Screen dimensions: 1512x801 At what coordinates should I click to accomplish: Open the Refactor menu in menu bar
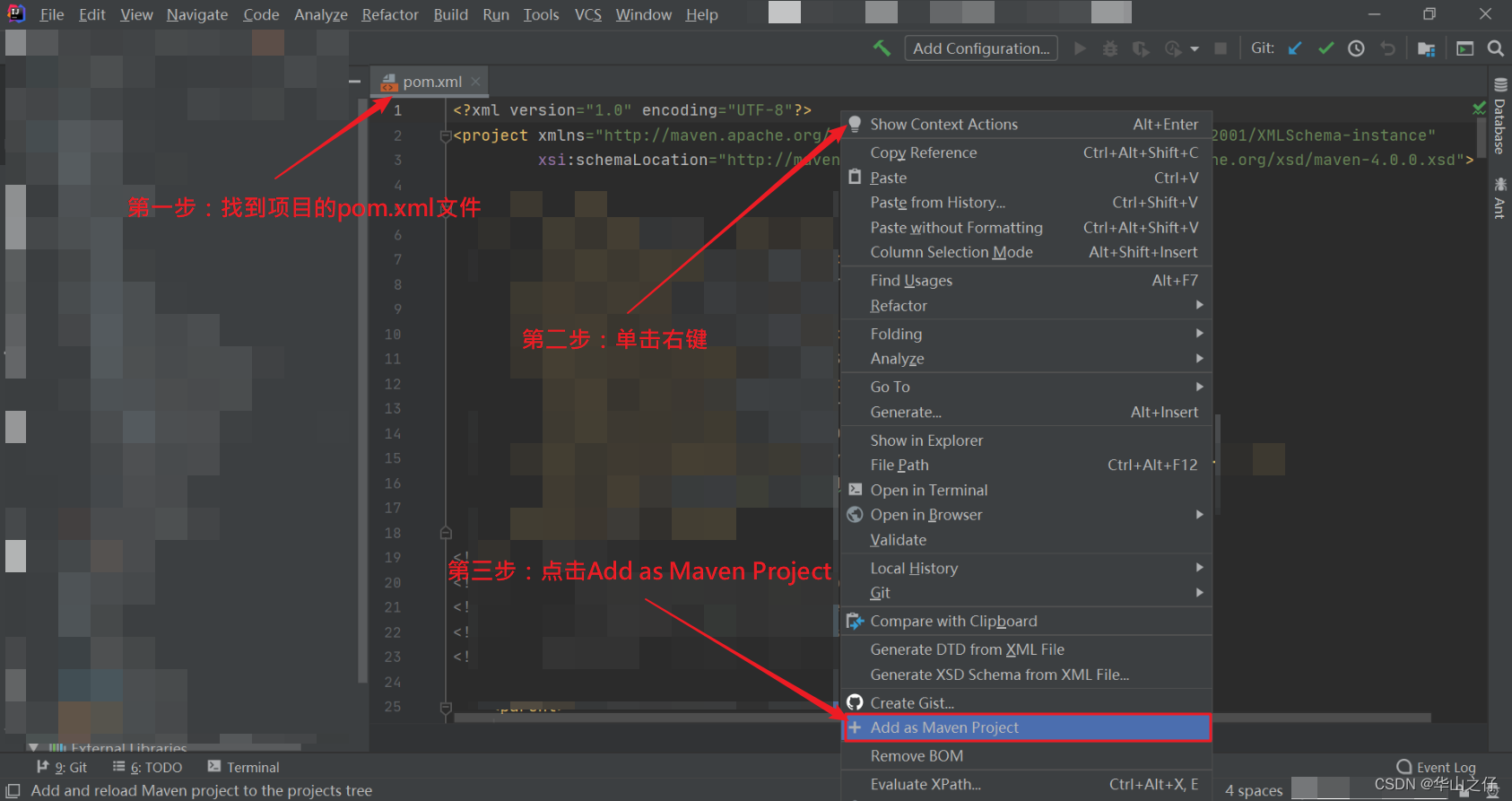[x=390, y=14]
